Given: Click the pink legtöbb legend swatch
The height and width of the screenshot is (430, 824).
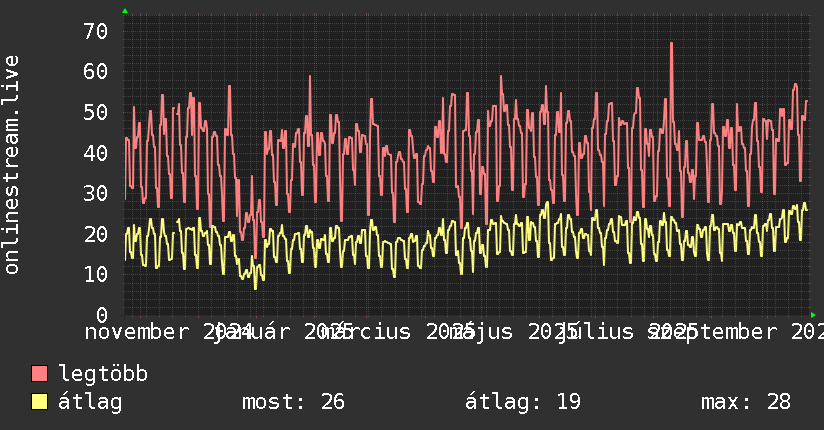Looking at the screenshot, I should (x=39, y=374).
